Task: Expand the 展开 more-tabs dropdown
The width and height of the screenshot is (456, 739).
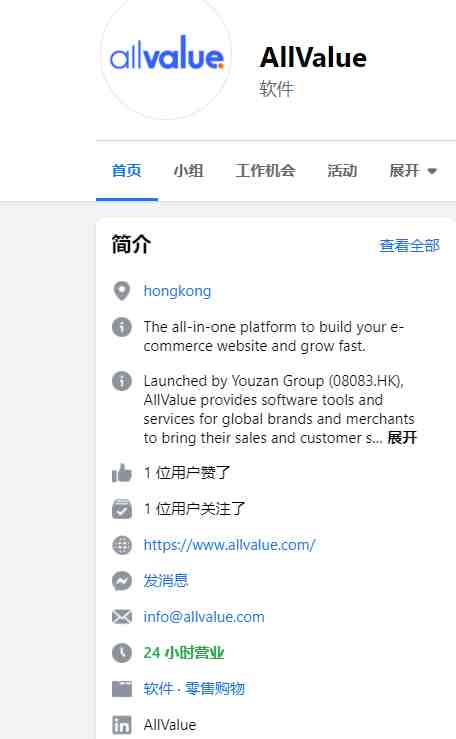Action: [413, 171]
